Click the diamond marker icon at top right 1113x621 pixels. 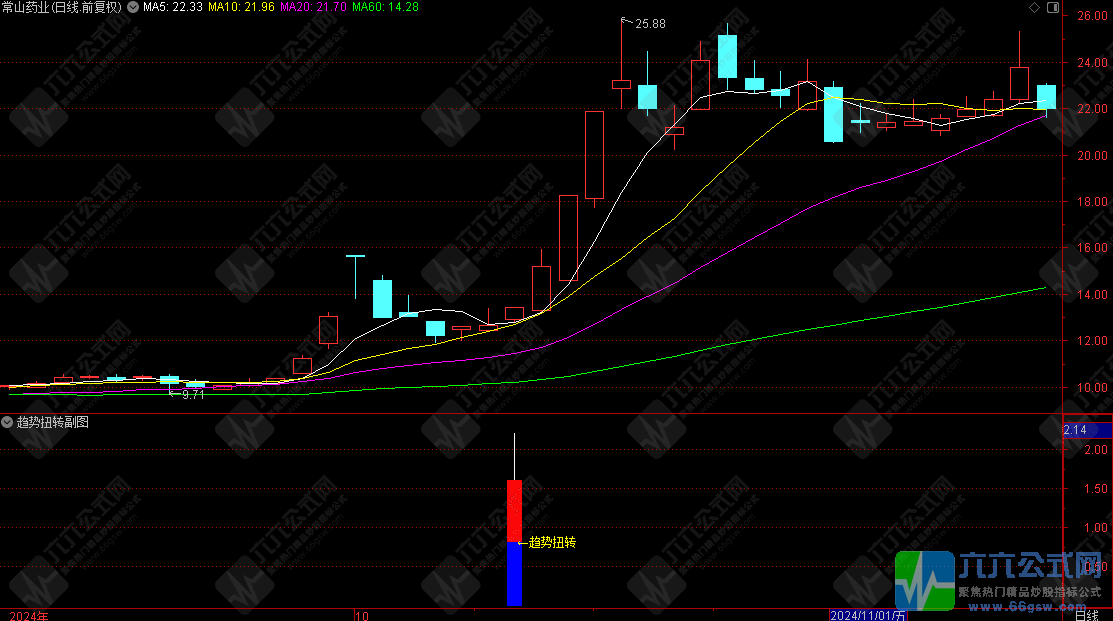(x=1034, y=7)
